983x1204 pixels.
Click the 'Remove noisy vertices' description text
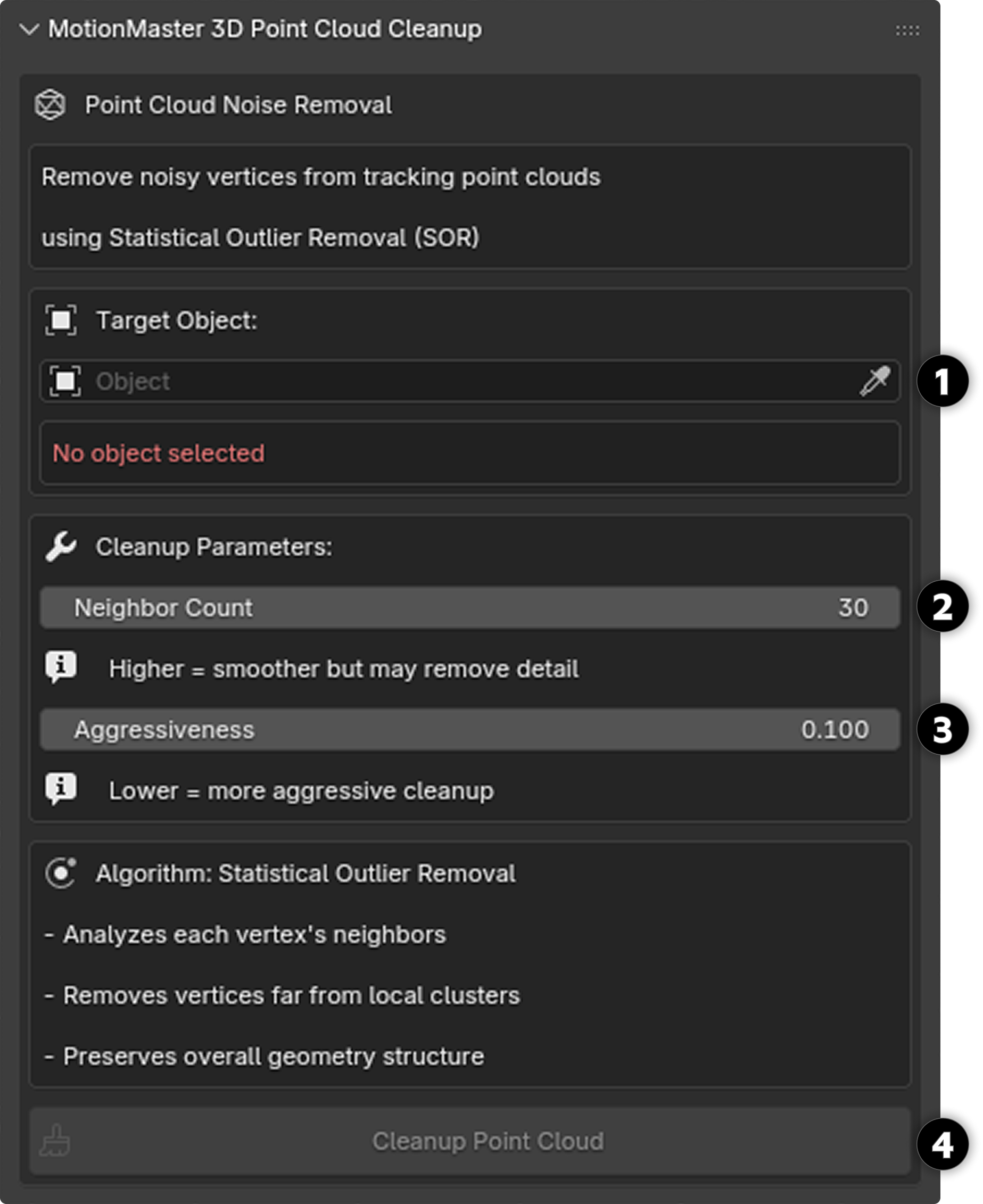pos(321,177)
